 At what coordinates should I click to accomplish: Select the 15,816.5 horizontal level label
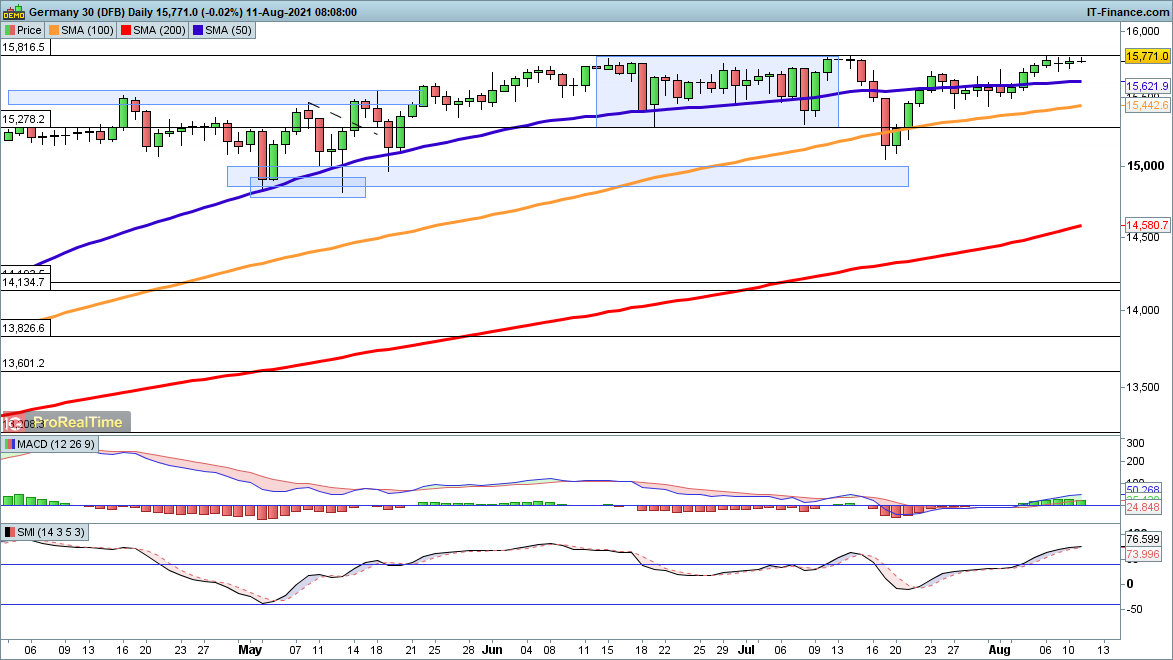tap(24, 47)
